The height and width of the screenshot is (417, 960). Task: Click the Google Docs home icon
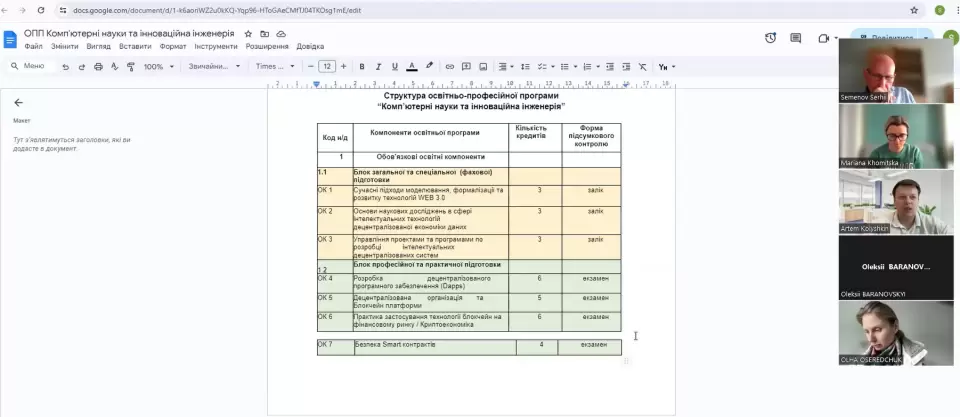pyautogui.click(x=10, y=39)
